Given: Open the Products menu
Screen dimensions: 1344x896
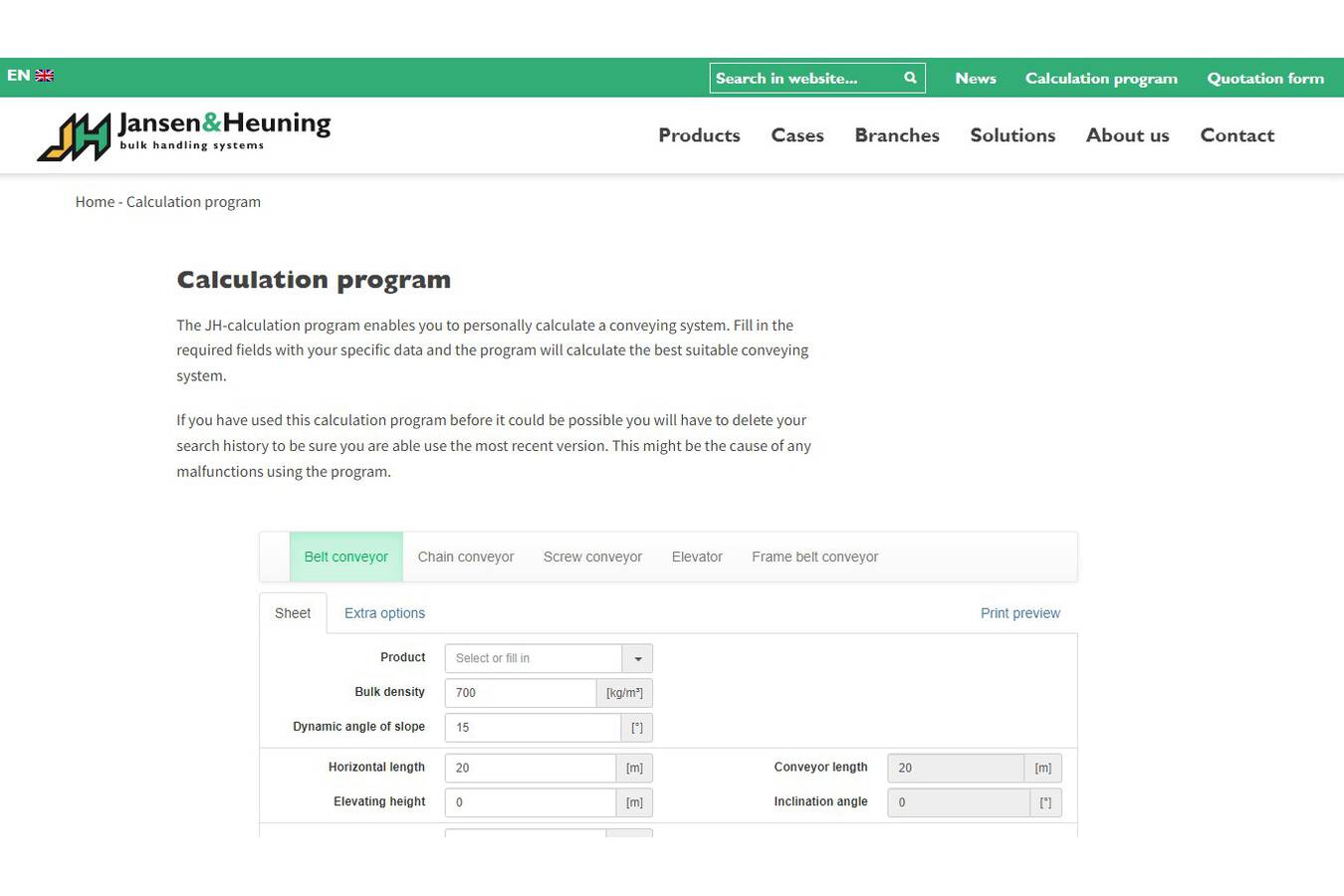Looking at the screenshot, I should coord(699,135).
